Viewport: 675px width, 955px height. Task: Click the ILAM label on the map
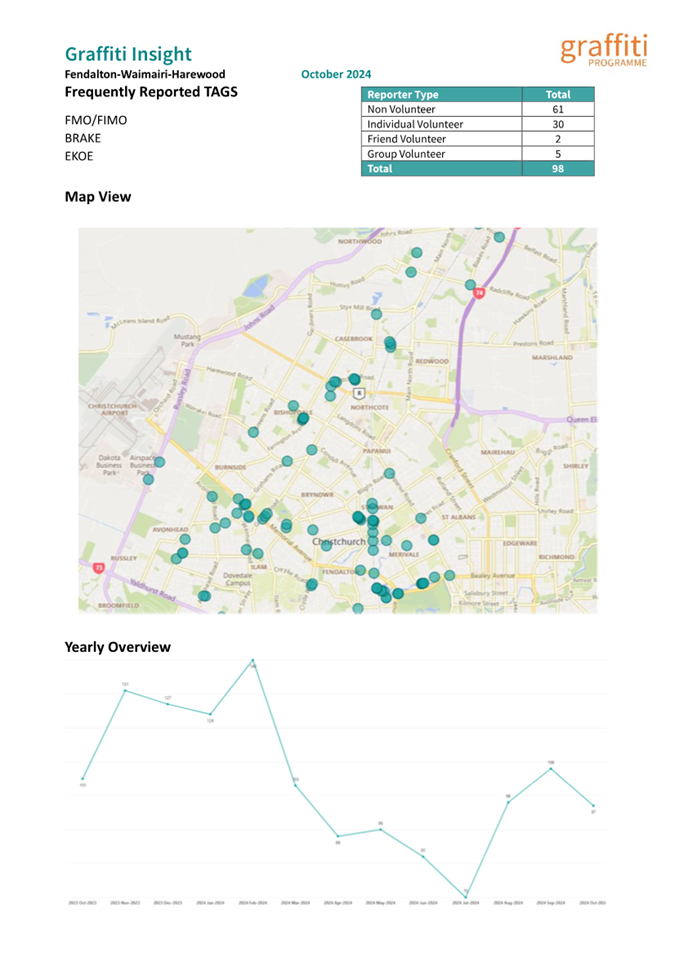259,567
